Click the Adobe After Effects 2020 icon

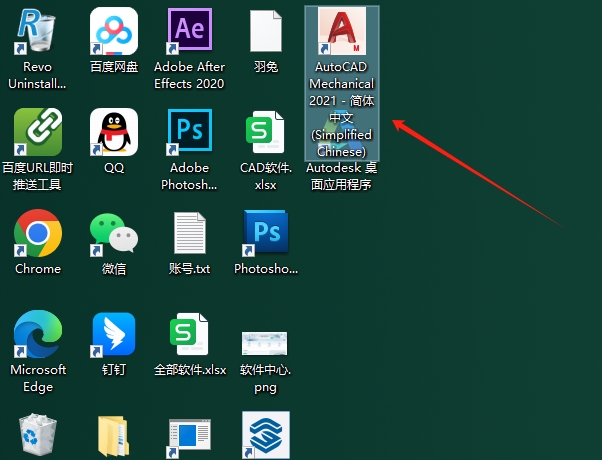click(190, 31)
